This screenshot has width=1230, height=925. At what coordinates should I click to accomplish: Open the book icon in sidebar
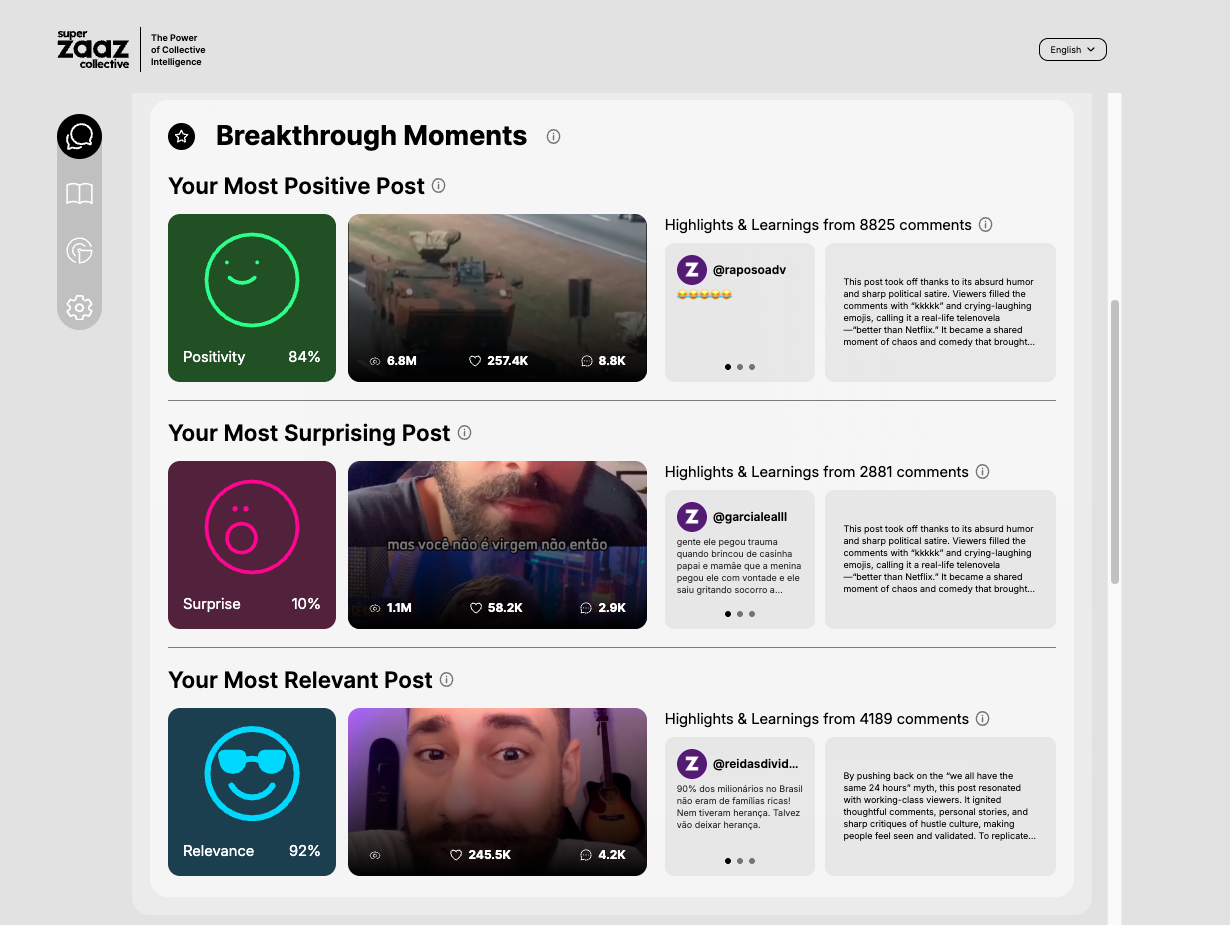point(79,194)
